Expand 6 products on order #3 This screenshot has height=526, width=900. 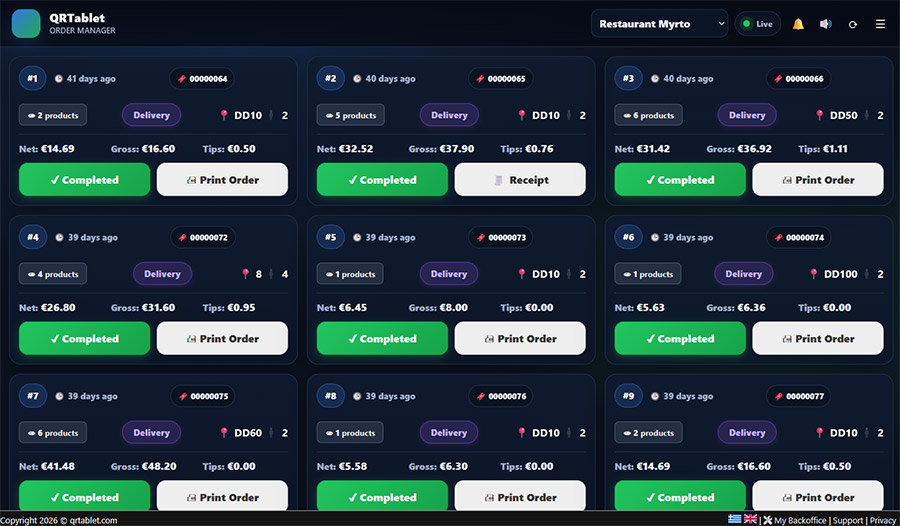pos(649,115)
